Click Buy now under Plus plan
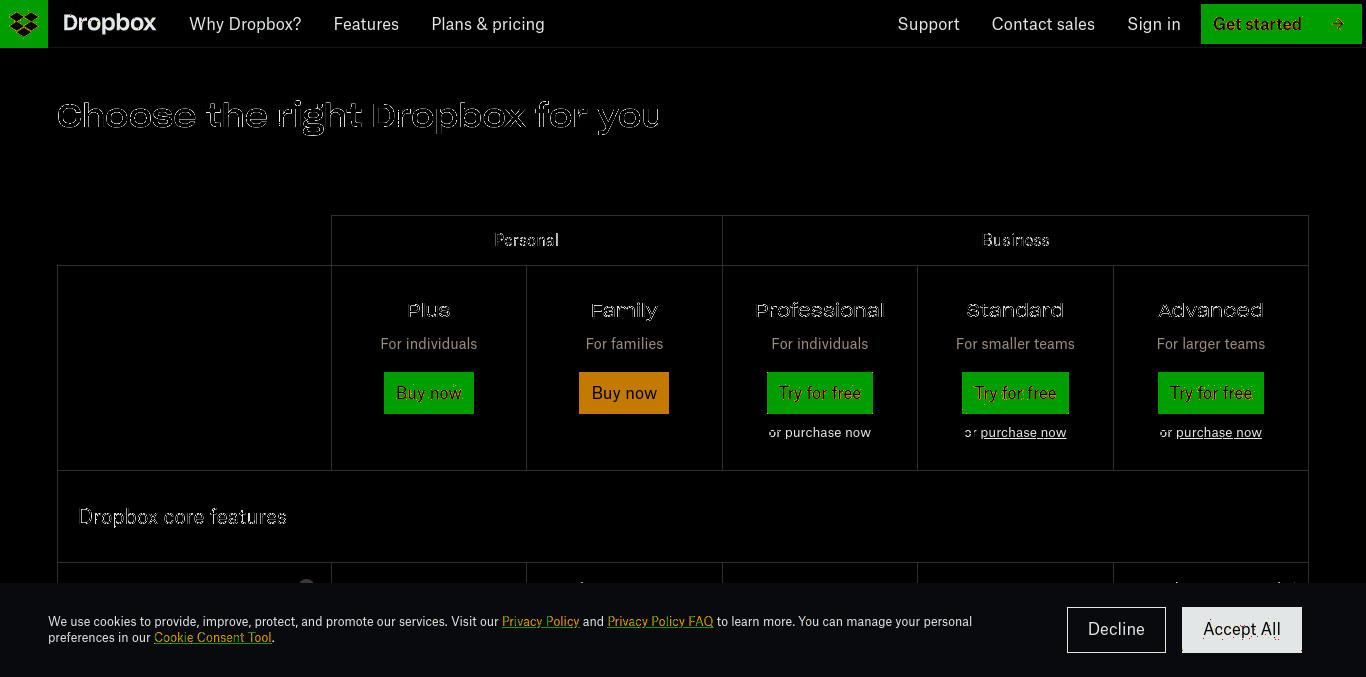 [429, 393]
